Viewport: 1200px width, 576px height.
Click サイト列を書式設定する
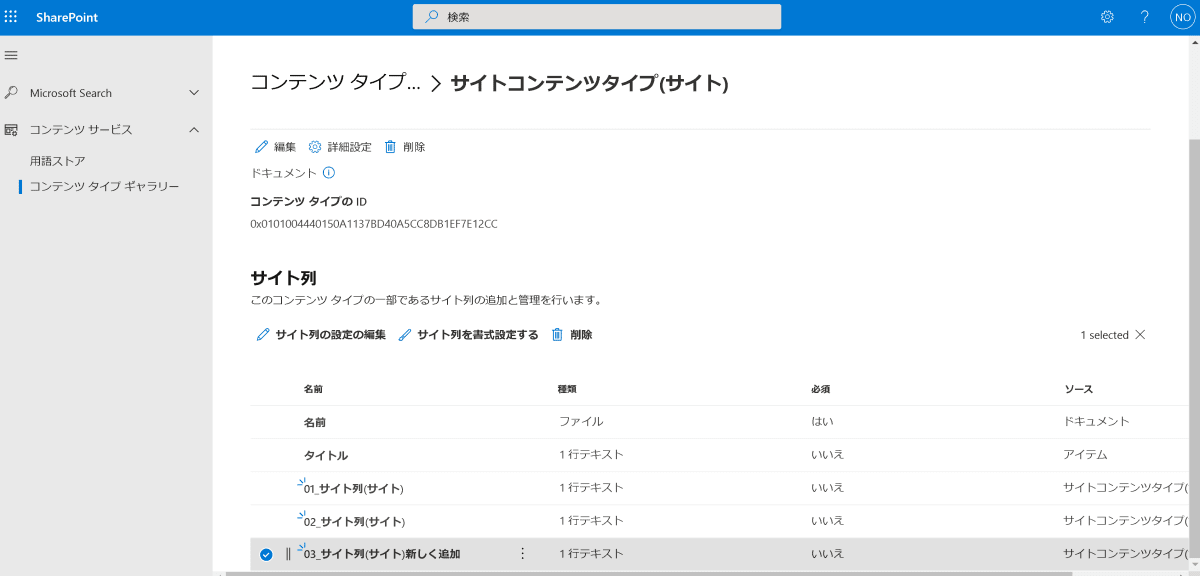point(468,335)
